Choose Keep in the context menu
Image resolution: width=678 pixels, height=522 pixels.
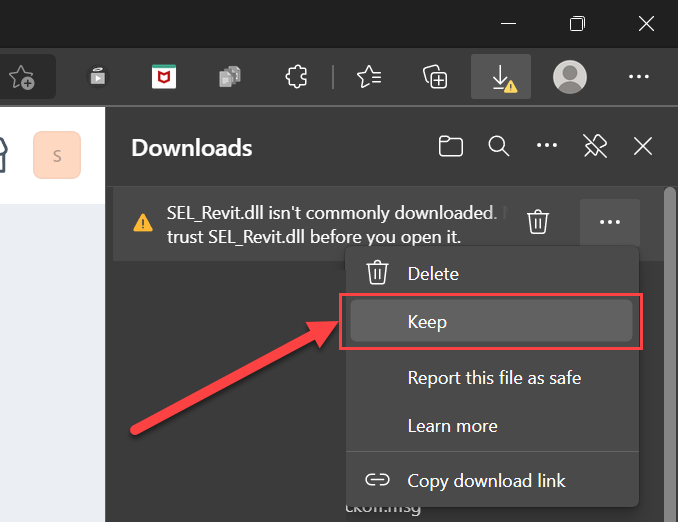coord(491,321)
